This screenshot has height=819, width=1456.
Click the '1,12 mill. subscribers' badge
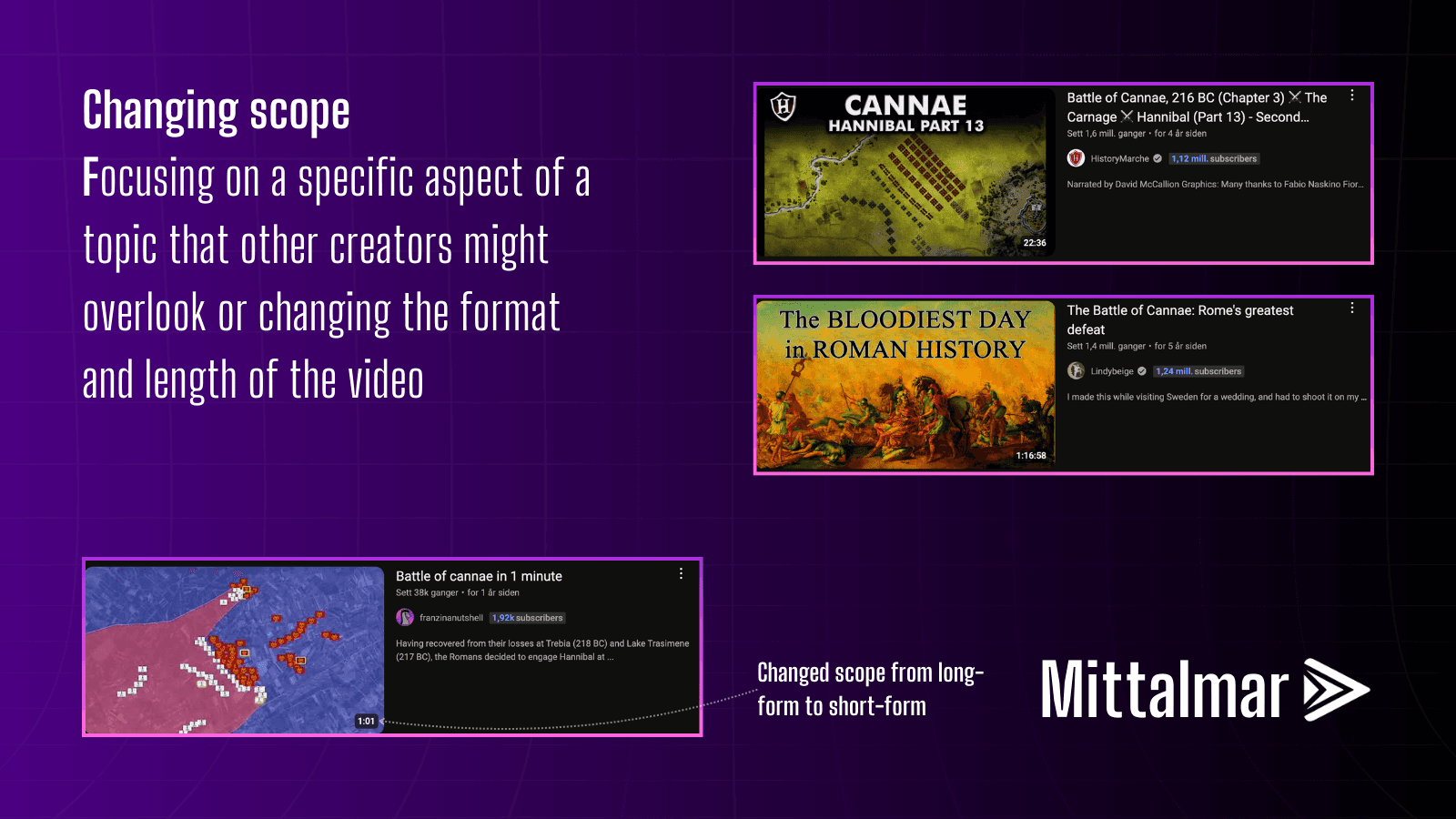tap(1214, 158)
